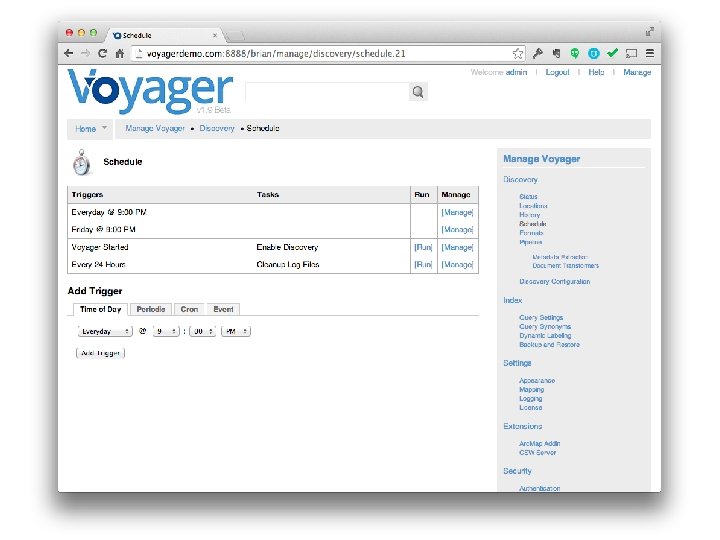Click Manage Voyager in the breadcrumb
Viewport: 720px width, 540px height.
click(155, 129)
